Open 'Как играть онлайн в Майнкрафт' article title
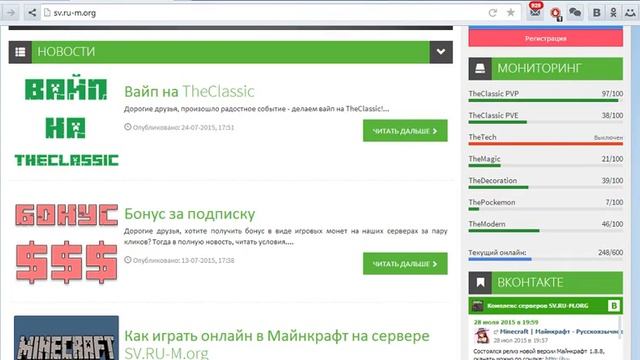The height and width of the screenshot is (360, 640). pos(277,344)
